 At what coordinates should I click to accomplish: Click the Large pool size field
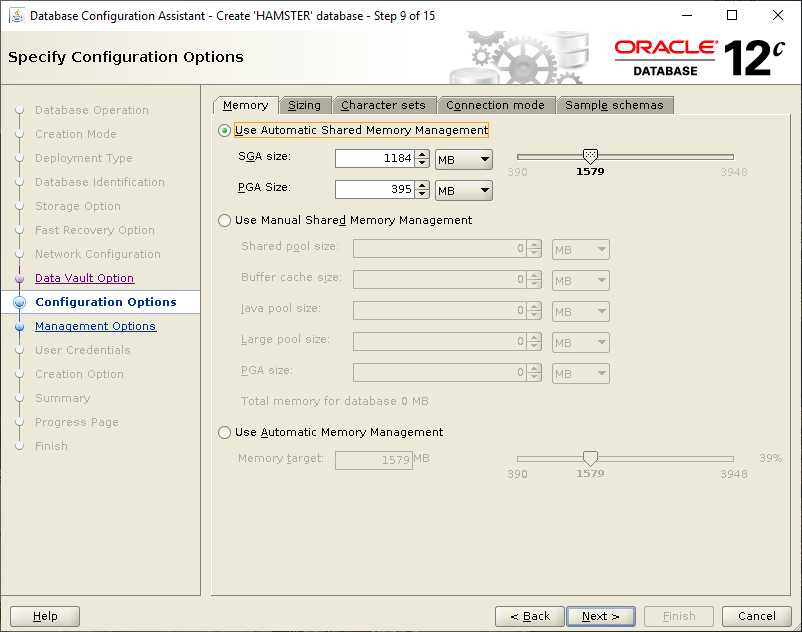pos(440,342)
